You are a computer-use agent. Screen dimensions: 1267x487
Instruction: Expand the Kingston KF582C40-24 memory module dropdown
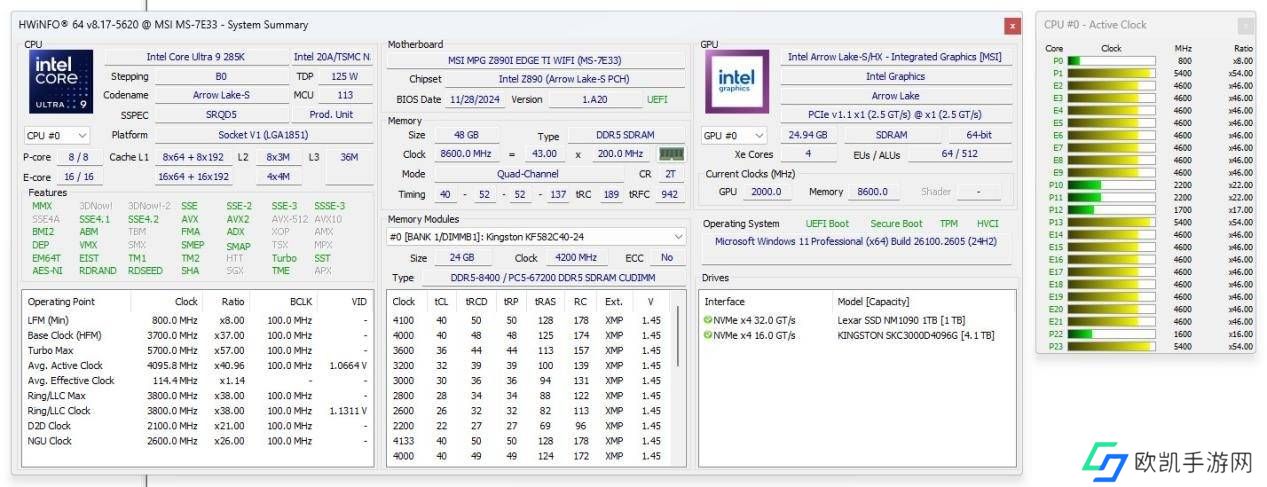click(x=678, y=237)
